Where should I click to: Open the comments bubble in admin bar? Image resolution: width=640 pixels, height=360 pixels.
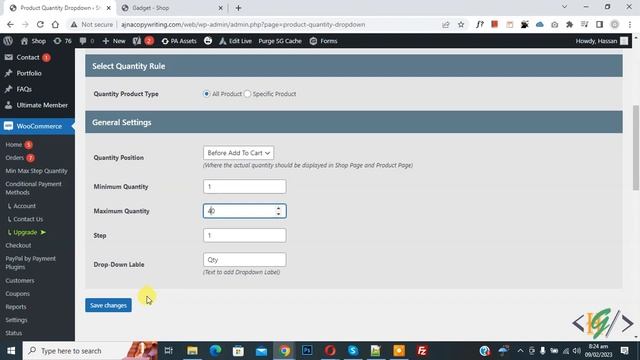[87, 41]
